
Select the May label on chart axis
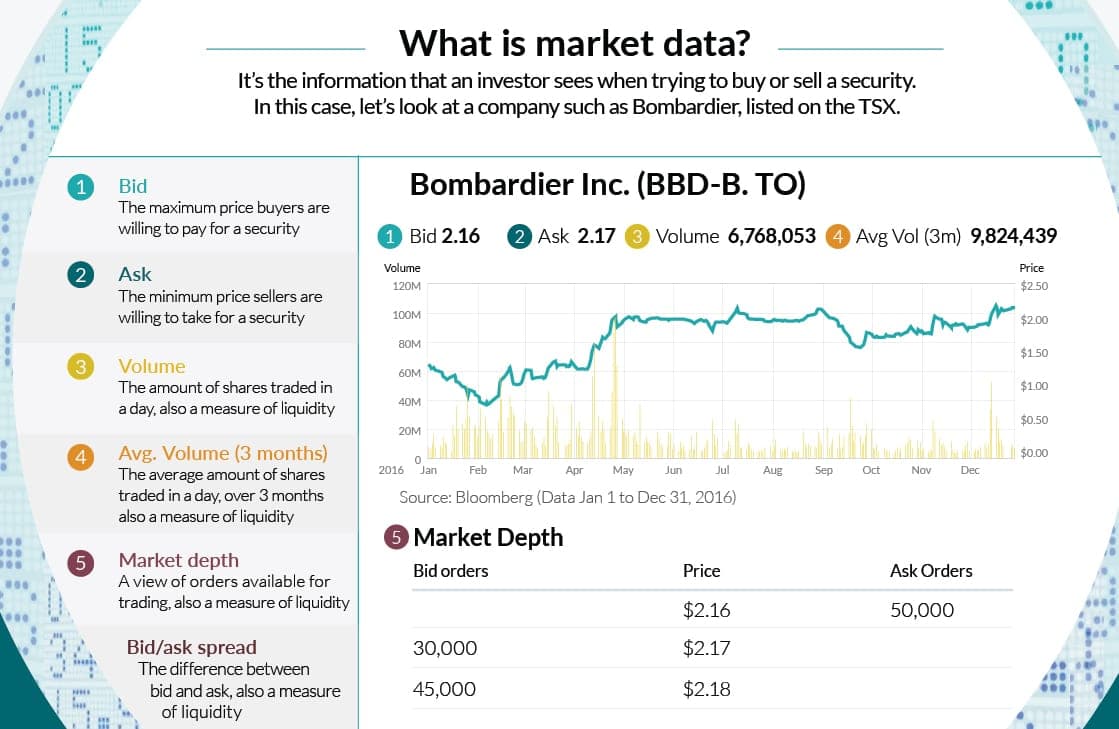(623, 470)
